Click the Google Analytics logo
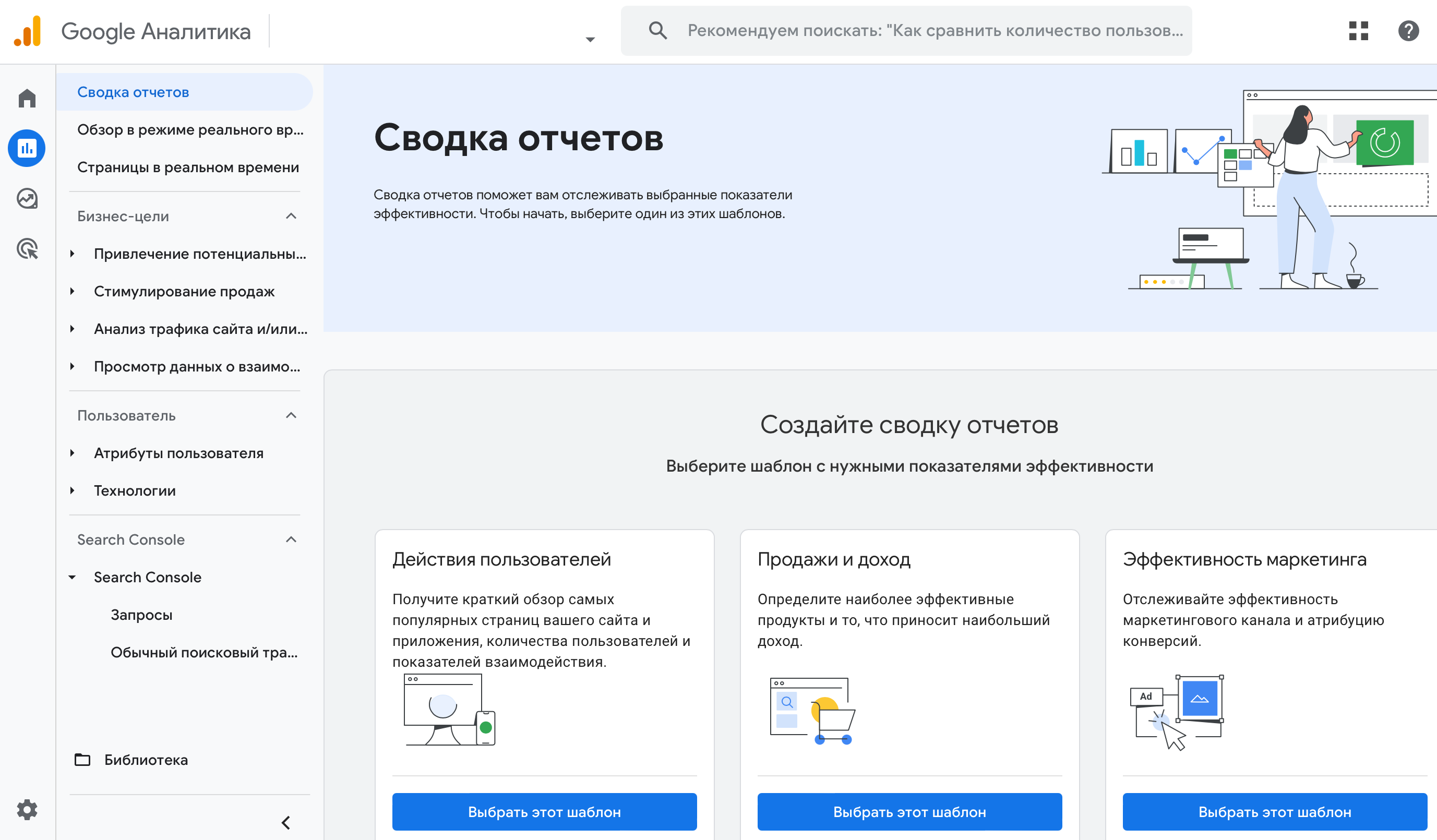This screenshot has height=840, width=1437. (x=27, y=31)
